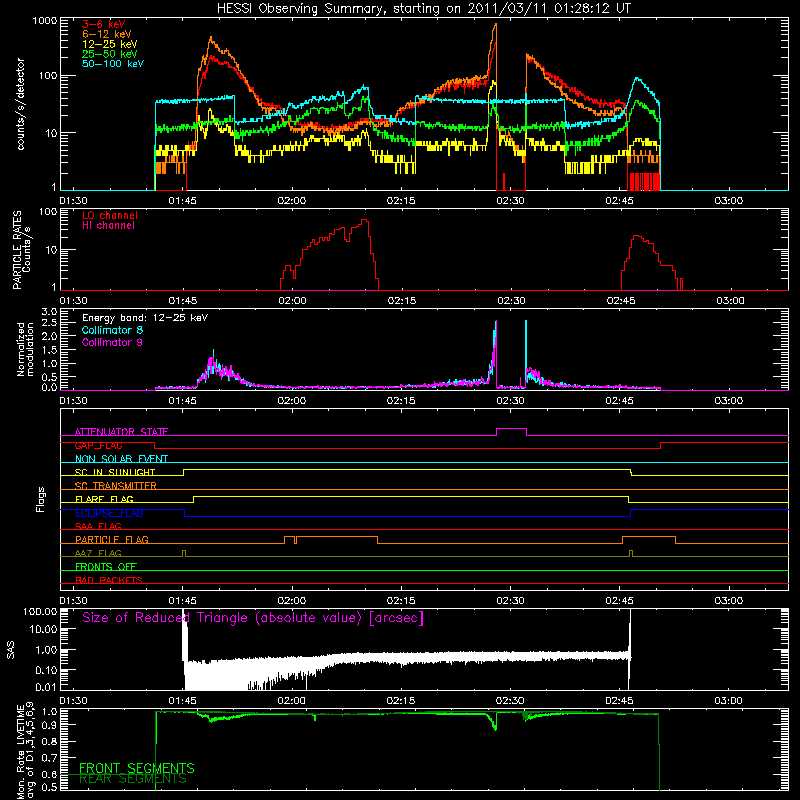Select the 'Collimator 9' legend label
The height and width of the screenshot is (800, 800).
coord(112,342)
